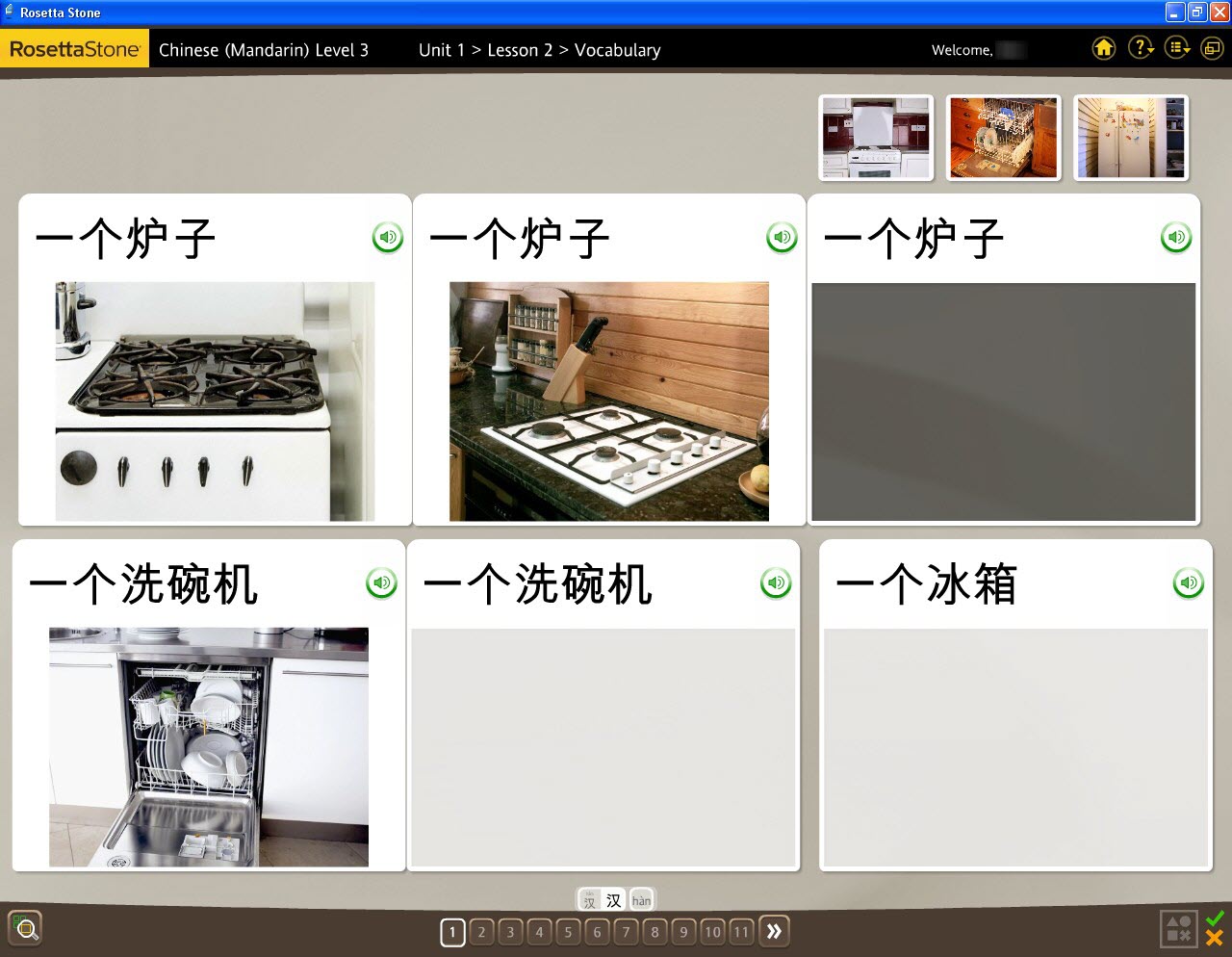The image size is (1232, 957).
Task: Jump to screen 10
Action: (x=712, y=932)
